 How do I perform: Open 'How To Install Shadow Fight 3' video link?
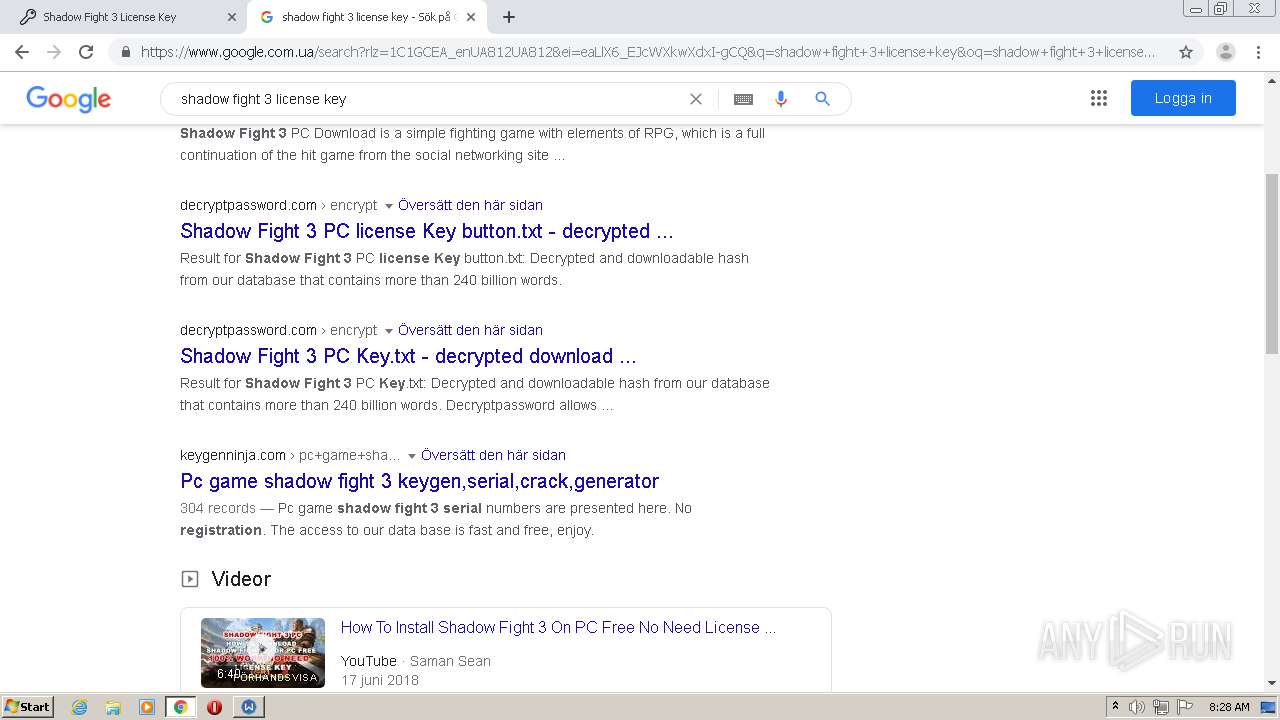pyautogui.click(x=558, y=627)
